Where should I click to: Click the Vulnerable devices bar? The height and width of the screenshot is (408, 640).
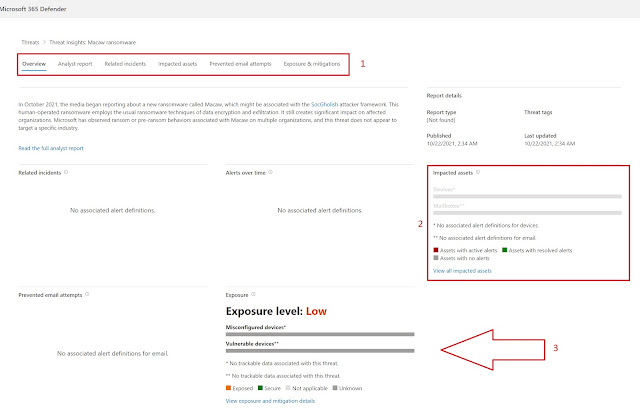320,350
